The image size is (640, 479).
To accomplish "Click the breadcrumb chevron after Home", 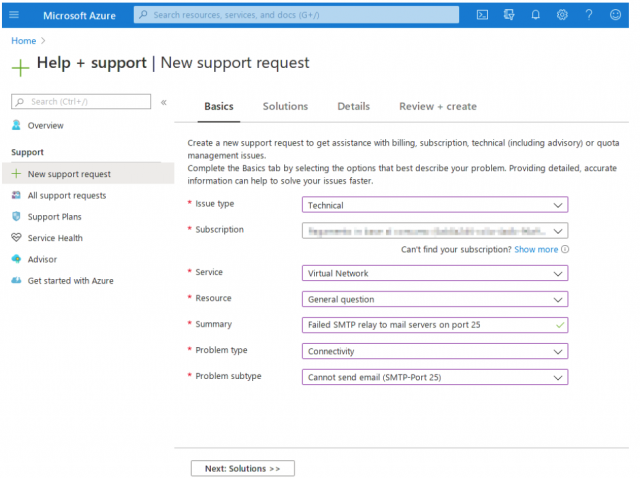I will pos(43,41).
